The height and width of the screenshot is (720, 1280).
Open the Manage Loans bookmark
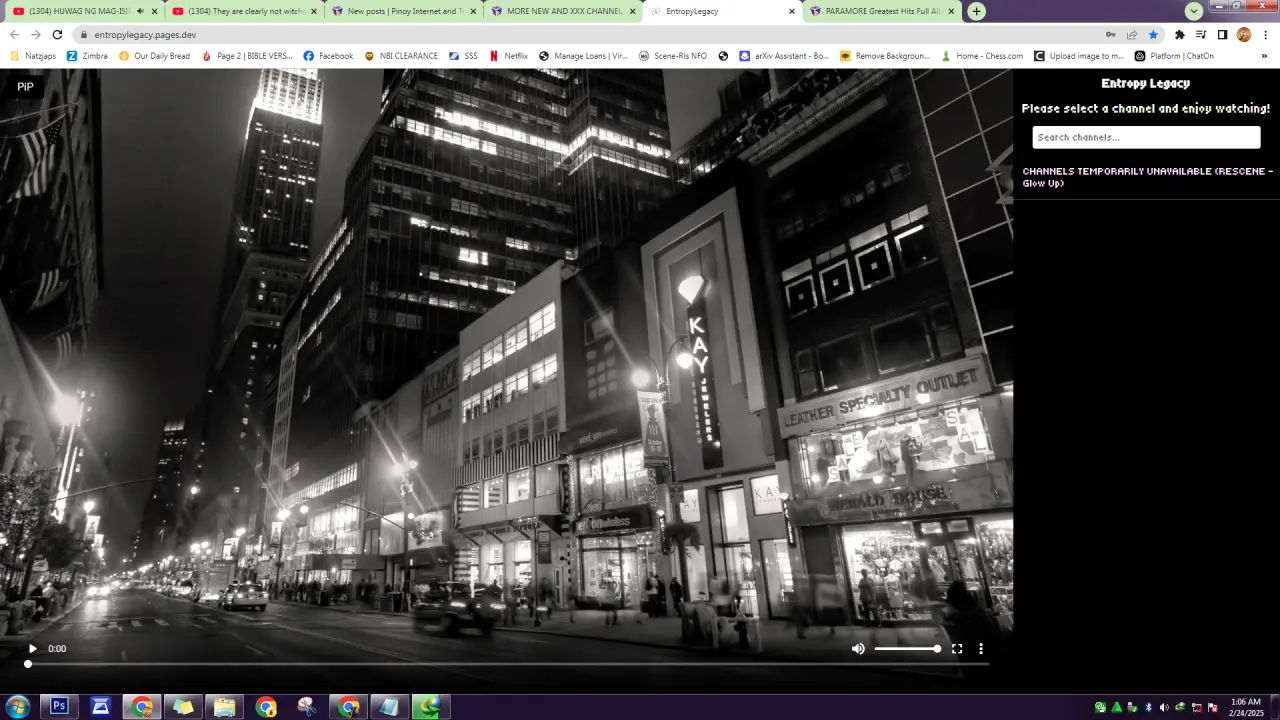click(583, 56)
